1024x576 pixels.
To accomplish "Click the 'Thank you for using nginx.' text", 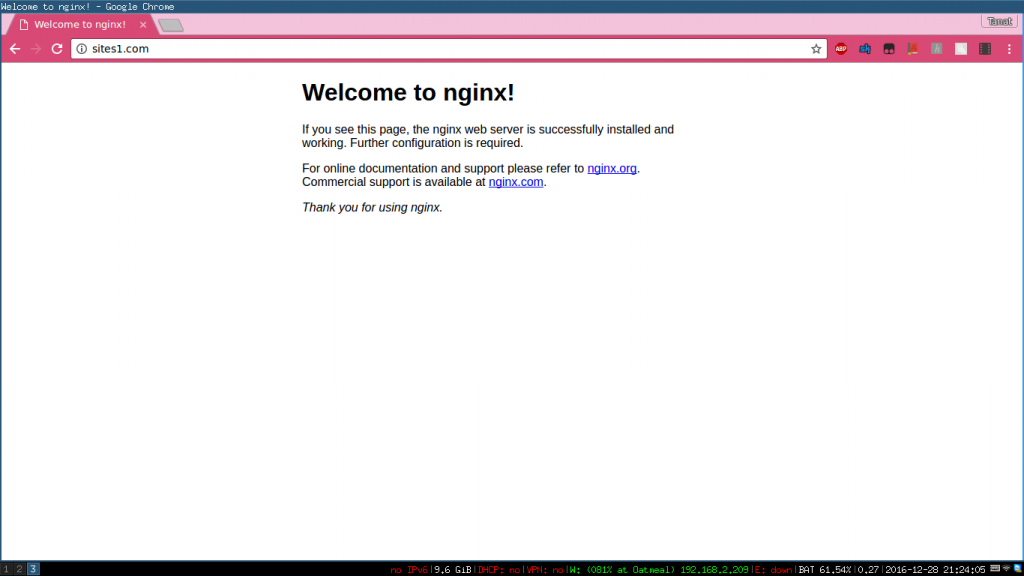I will [372, 208].
